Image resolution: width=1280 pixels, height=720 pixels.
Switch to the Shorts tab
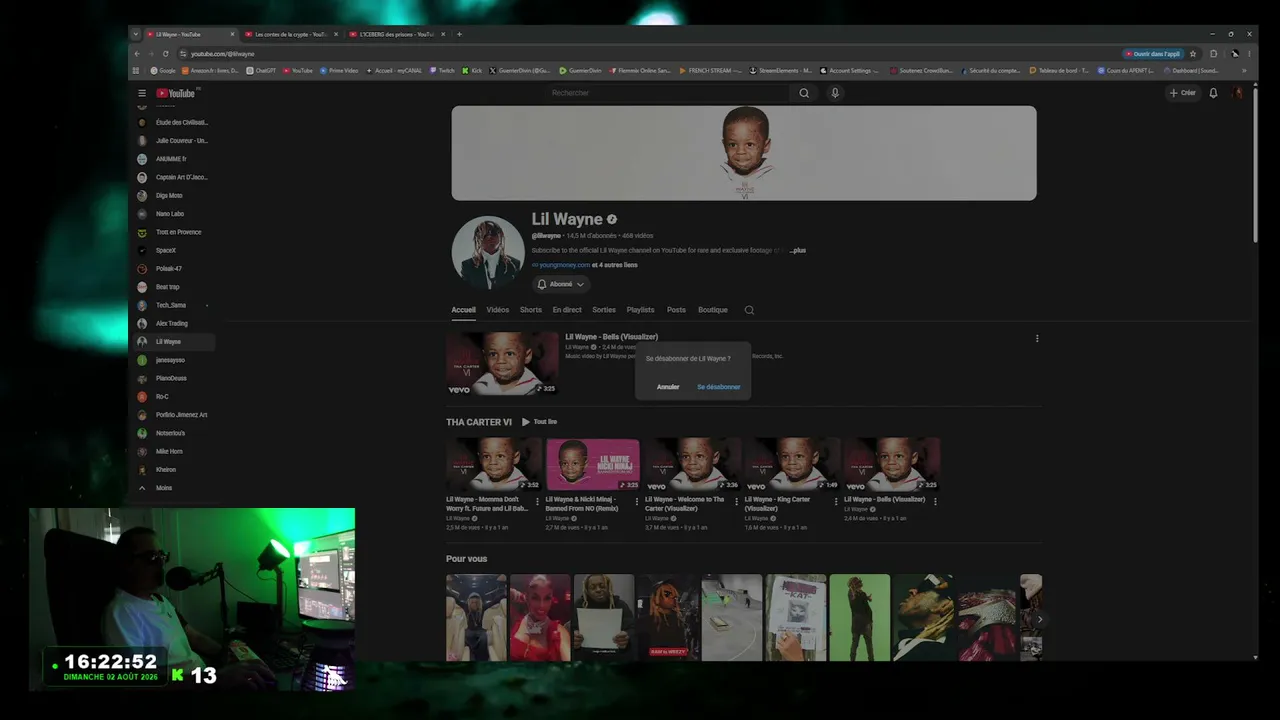[531, 310]
